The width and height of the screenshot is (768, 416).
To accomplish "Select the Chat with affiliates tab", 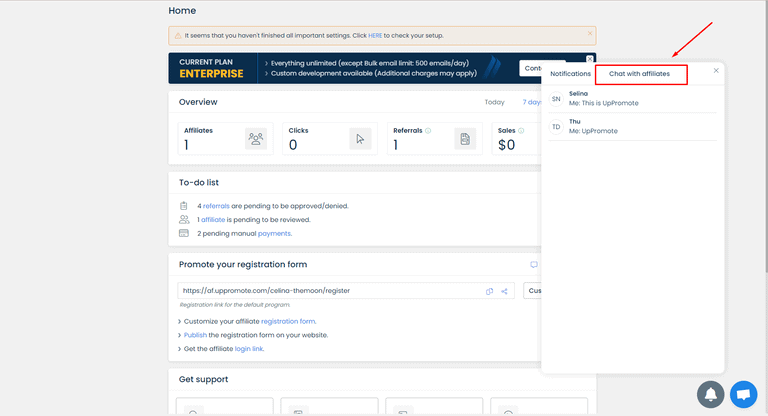I will point(641,74).
